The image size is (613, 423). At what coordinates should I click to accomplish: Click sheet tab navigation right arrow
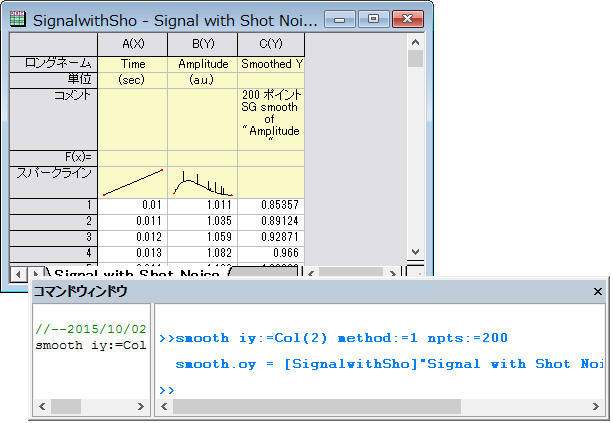[x=36, y=274]
